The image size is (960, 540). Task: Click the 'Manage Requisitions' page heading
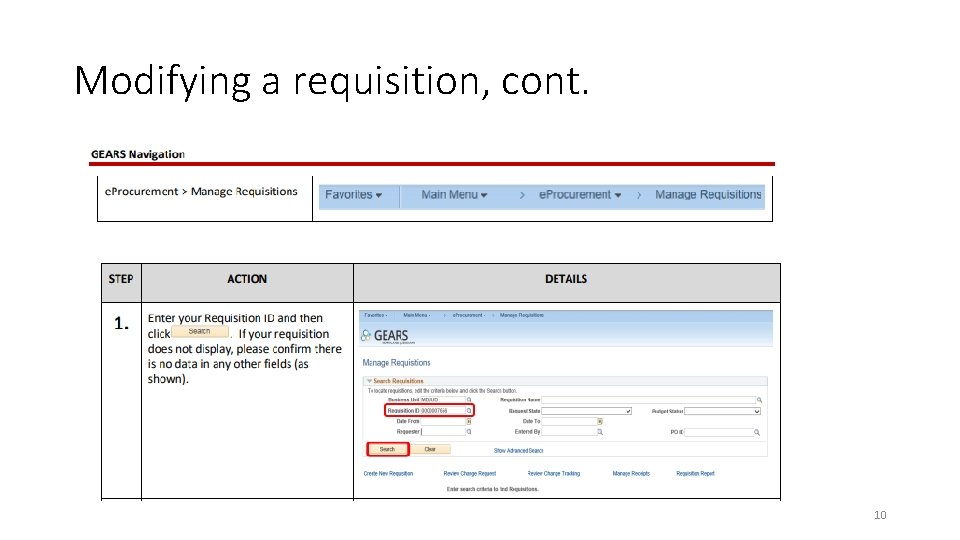[x=396, y=362]
